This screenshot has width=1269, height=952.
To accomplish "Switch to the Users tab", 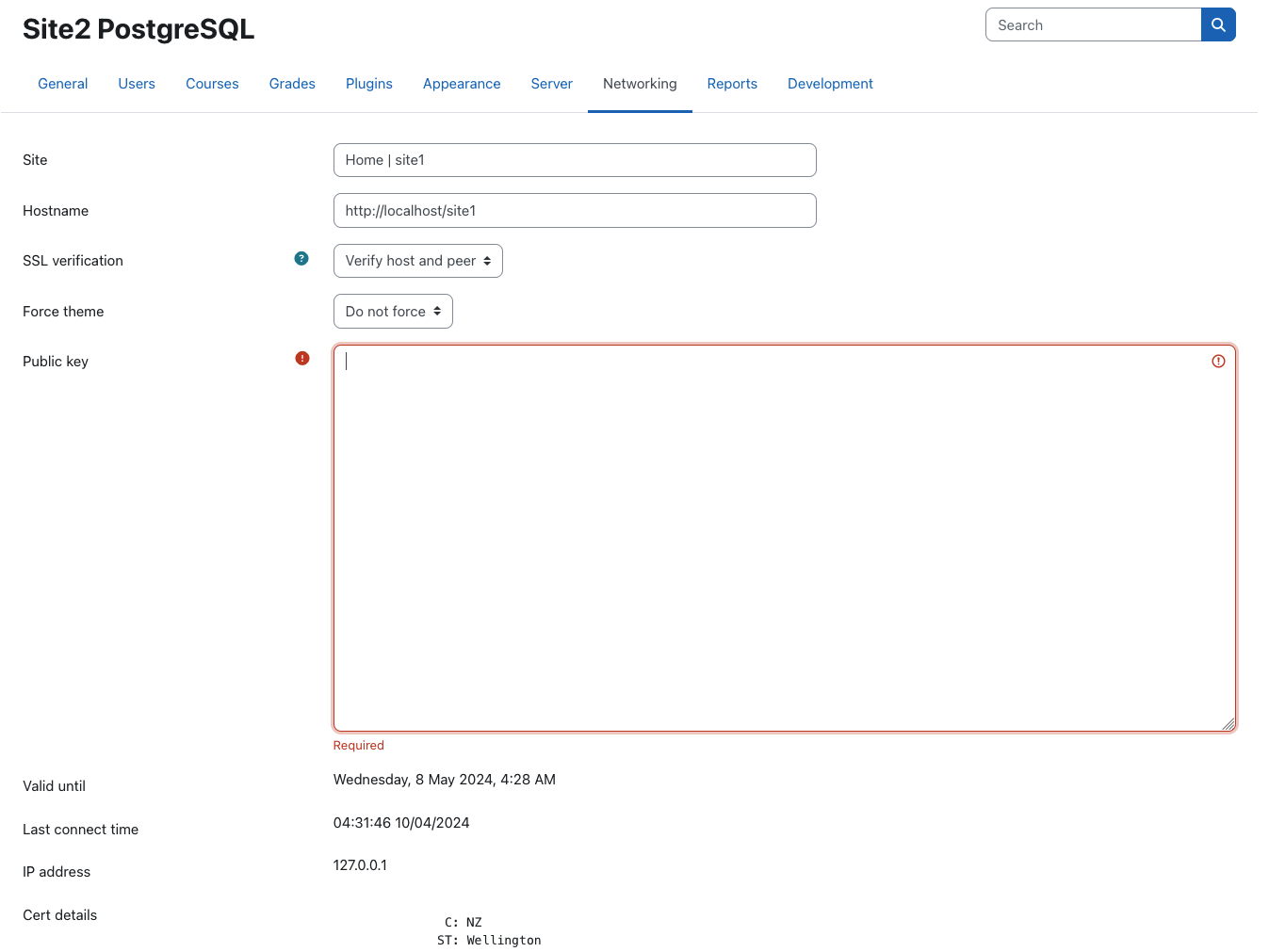I will click(x=137, y=84).
